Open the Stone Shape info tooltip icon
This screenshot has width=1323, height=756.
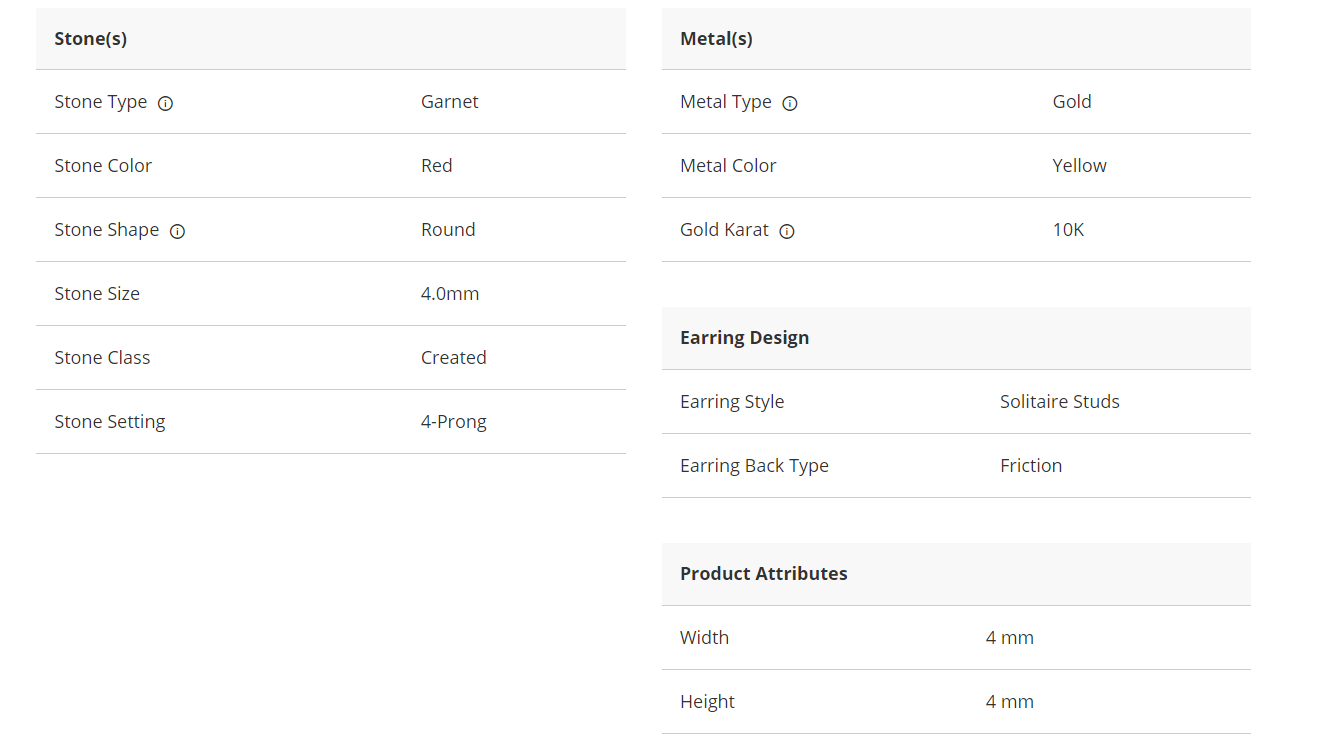[x=177, y=231]
